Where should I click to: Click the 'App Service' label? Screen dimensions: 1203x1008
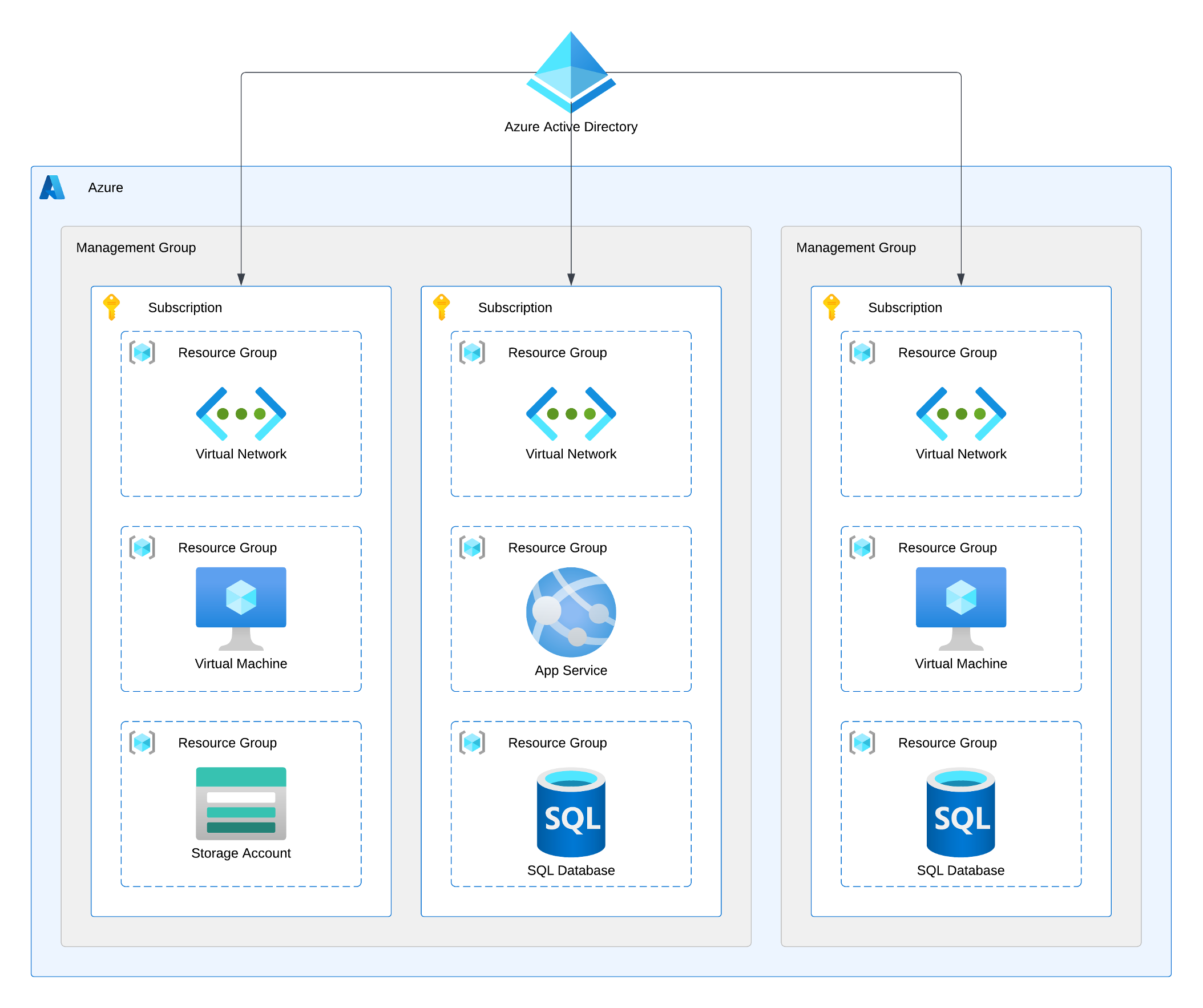click(571, 671)
